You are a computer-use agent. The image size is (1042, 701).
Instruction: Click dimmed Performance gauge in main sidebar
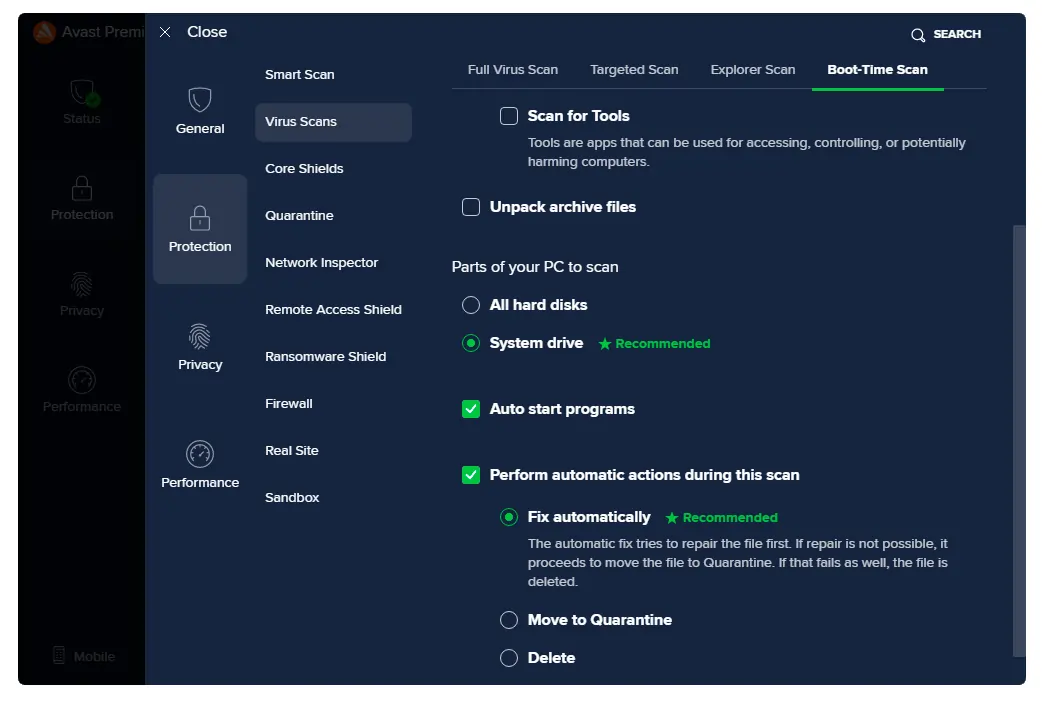tap(82, 380)
